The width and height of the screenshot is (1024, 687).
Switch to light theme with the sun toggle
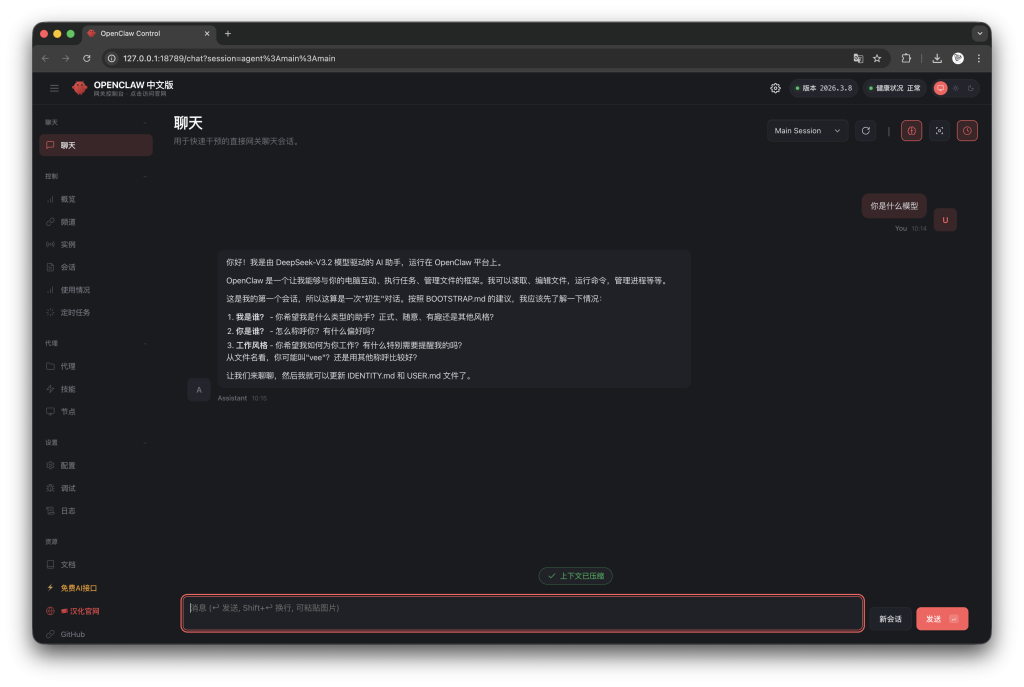[x=955, y=88]
